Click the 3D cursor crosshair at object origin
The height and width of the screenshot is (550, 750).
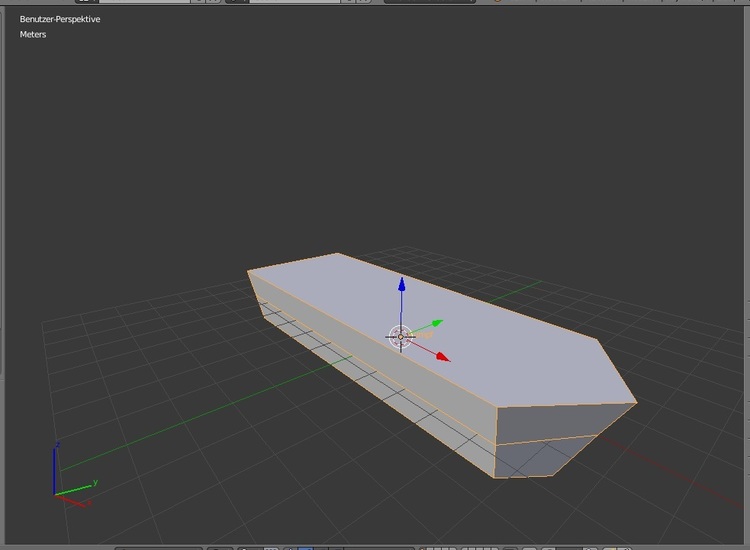point(400,337)
